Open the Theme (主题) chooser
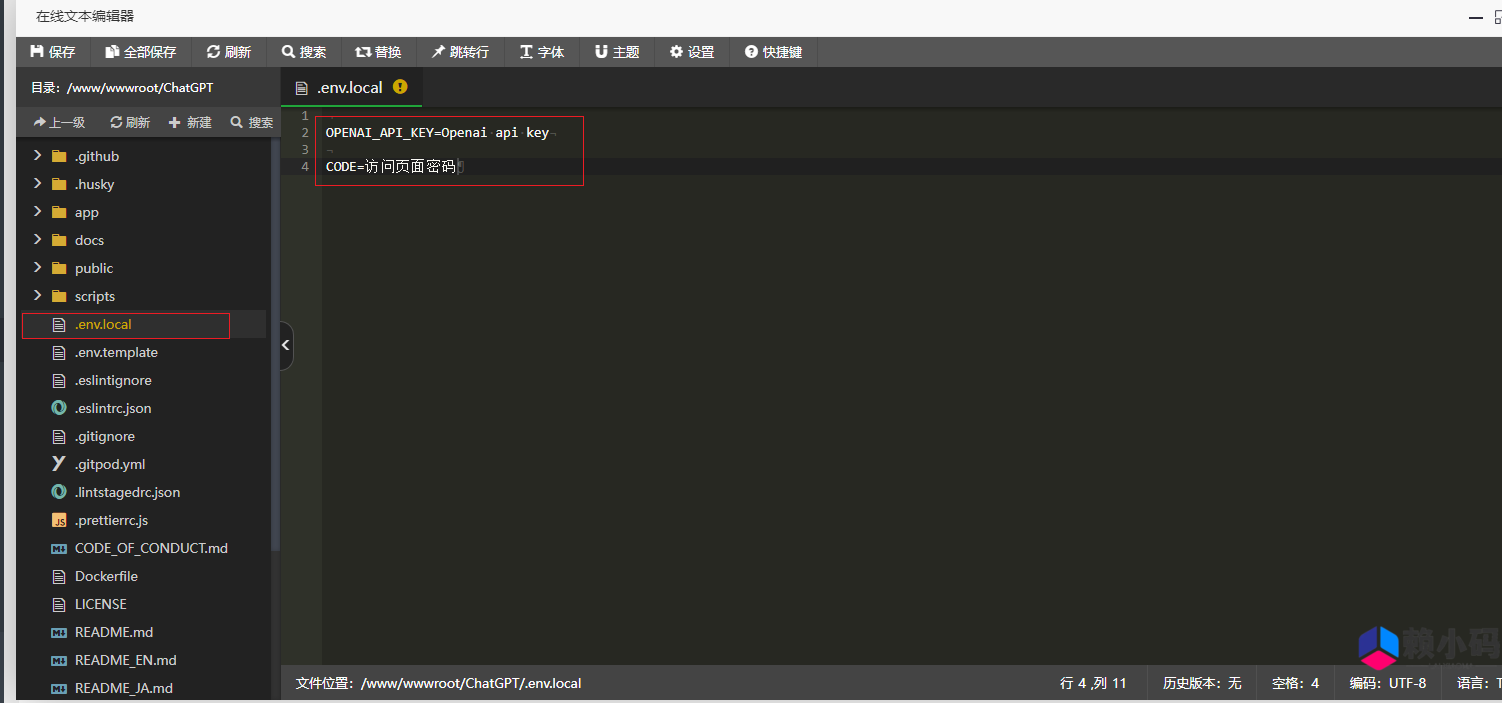 click(x=617, y=52)
